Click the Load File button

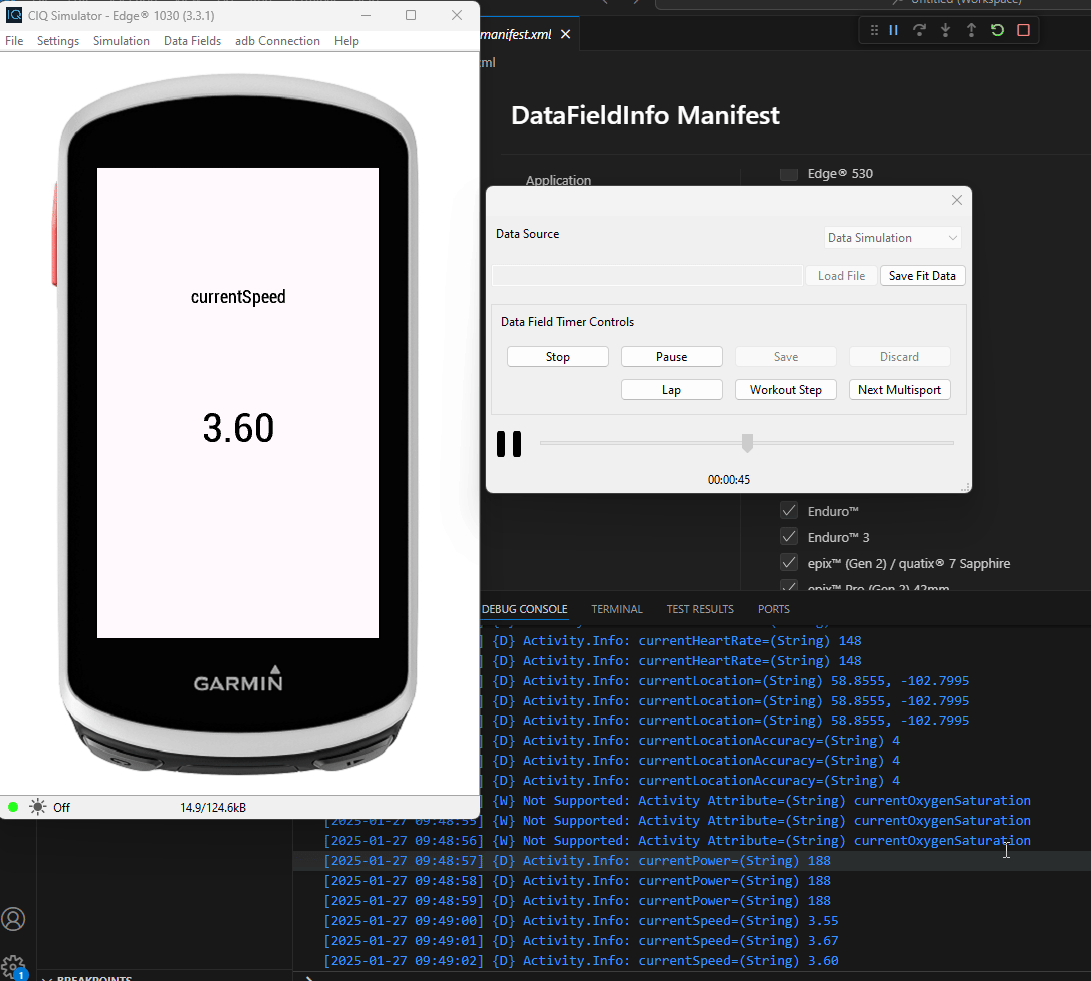pyautogui.click(x=841, y=276)
